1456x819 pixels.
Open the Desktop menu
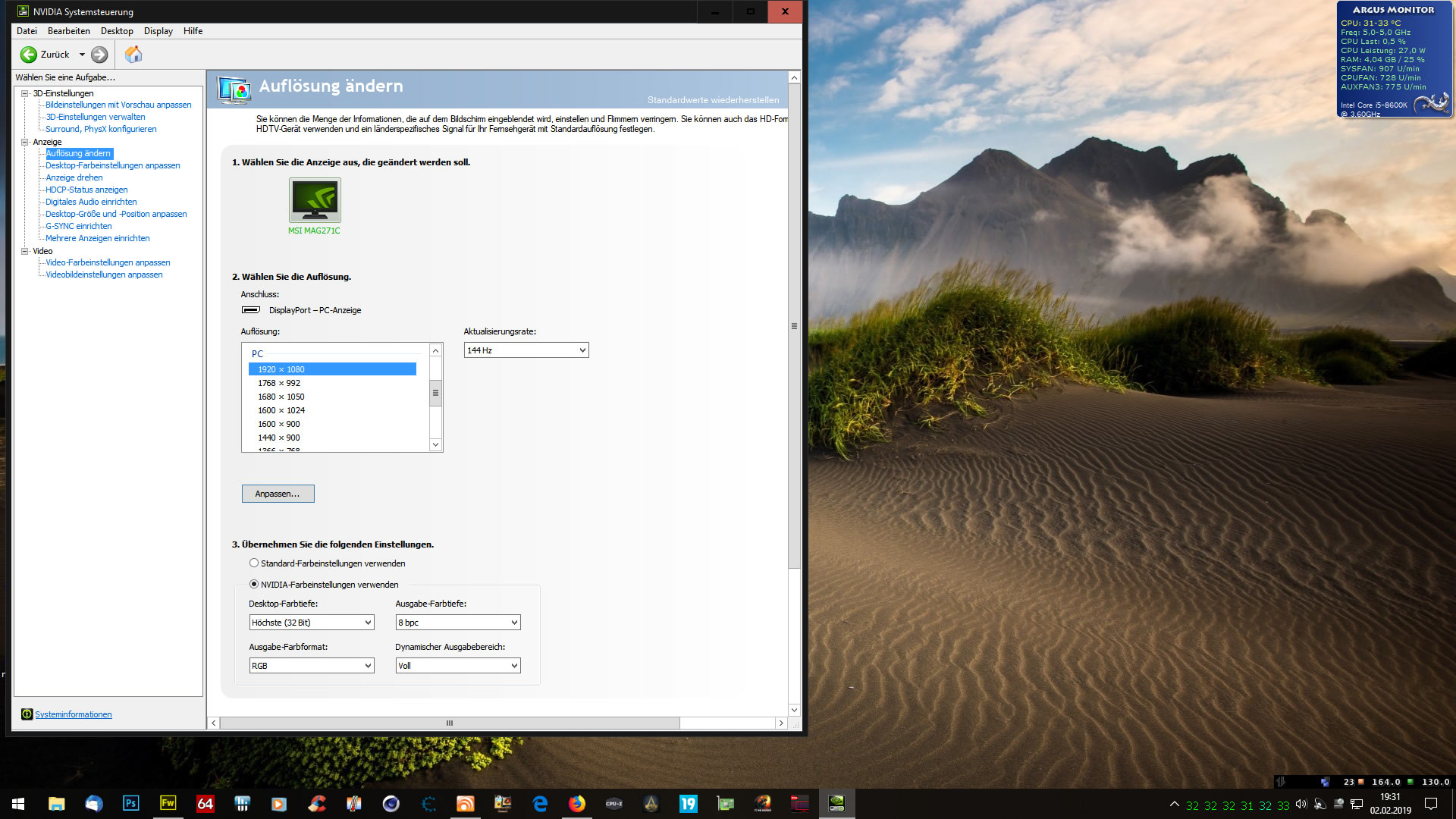(x=117, y=31)
